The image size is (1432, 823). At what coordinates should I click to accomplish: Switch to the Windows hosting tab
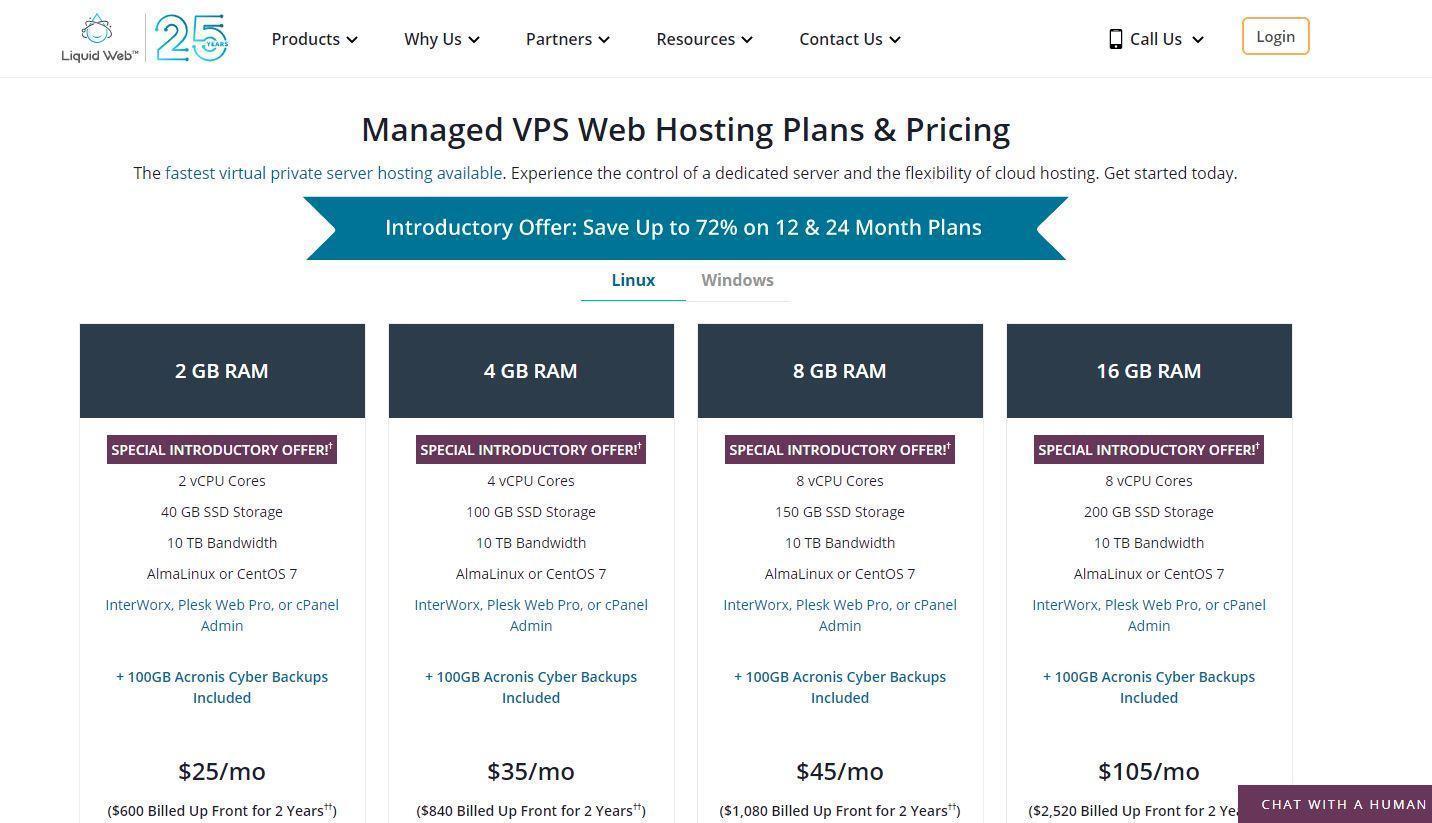point(737,280)
